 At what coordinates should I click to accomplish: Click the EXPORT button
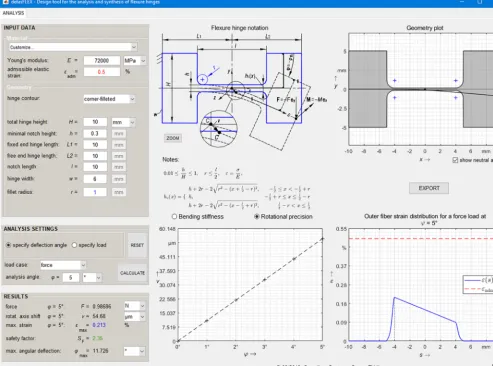[x=429, y=188]
